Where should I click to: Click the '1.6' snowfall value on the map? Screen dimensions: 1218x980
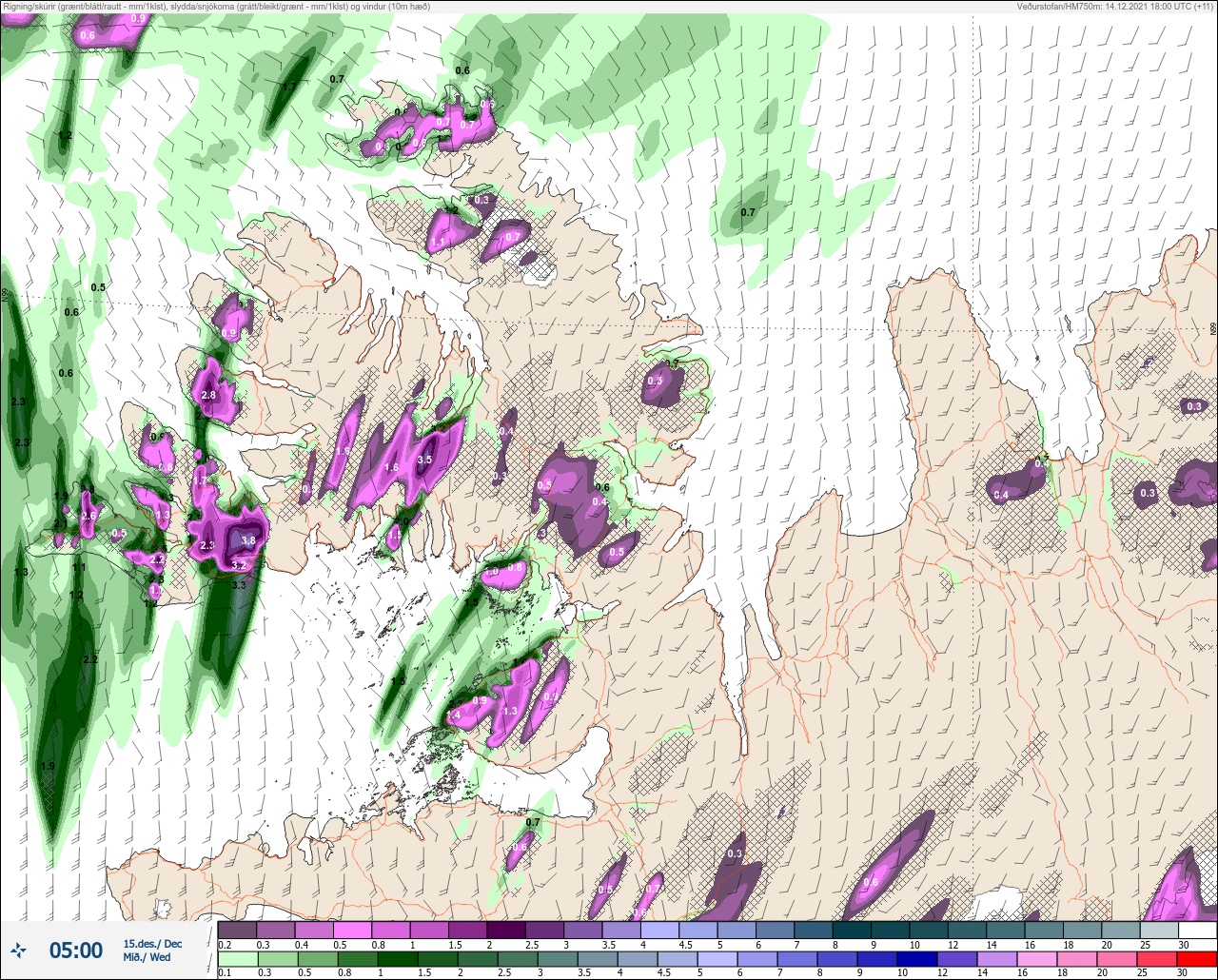pos(391,467)
